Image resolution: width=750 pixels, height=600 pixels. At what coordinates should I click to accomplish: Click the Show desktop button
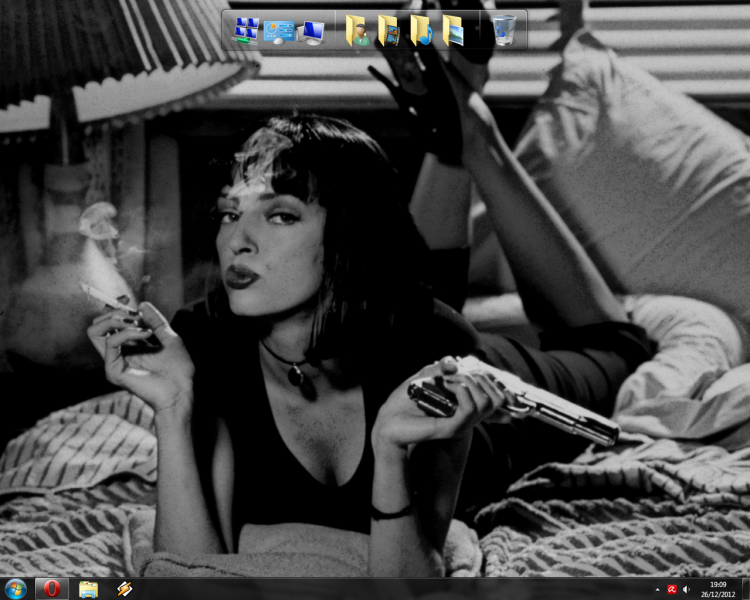pyautogui.click(x=745, y=589)
